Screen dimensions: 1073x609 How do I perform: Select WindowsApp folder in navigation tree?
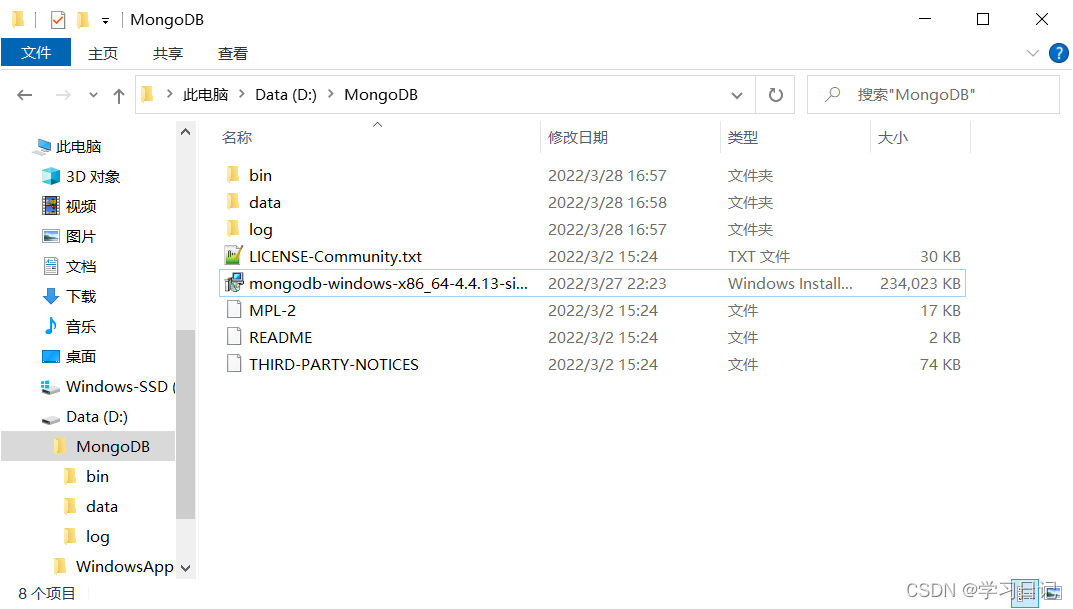[125, 567]
